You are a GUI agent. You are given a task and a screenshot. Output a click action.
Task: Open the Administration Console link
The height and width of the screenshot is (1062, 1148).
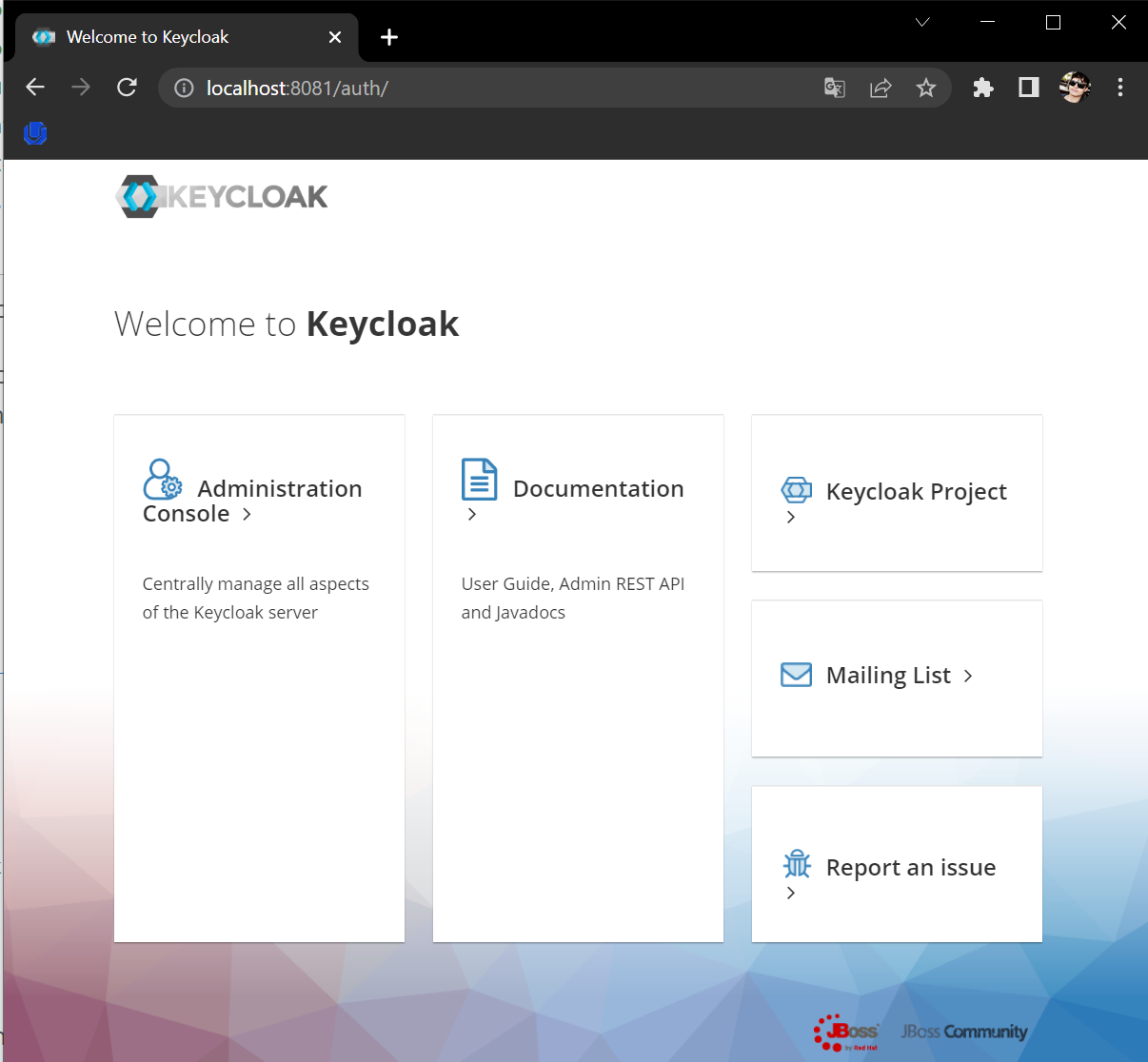[252, 500]
